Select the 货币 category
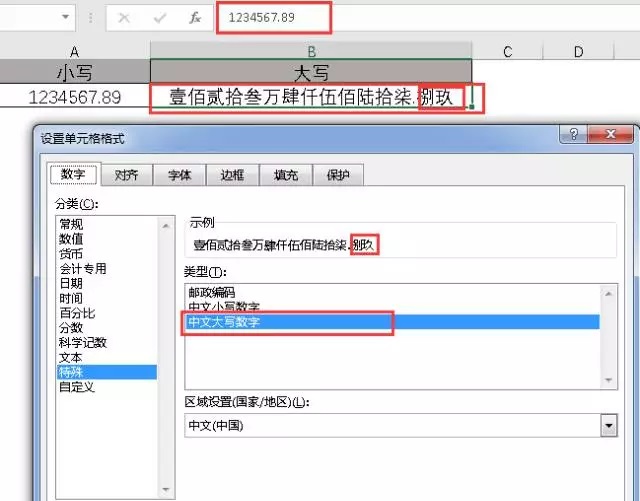 (x=71, y=254)
